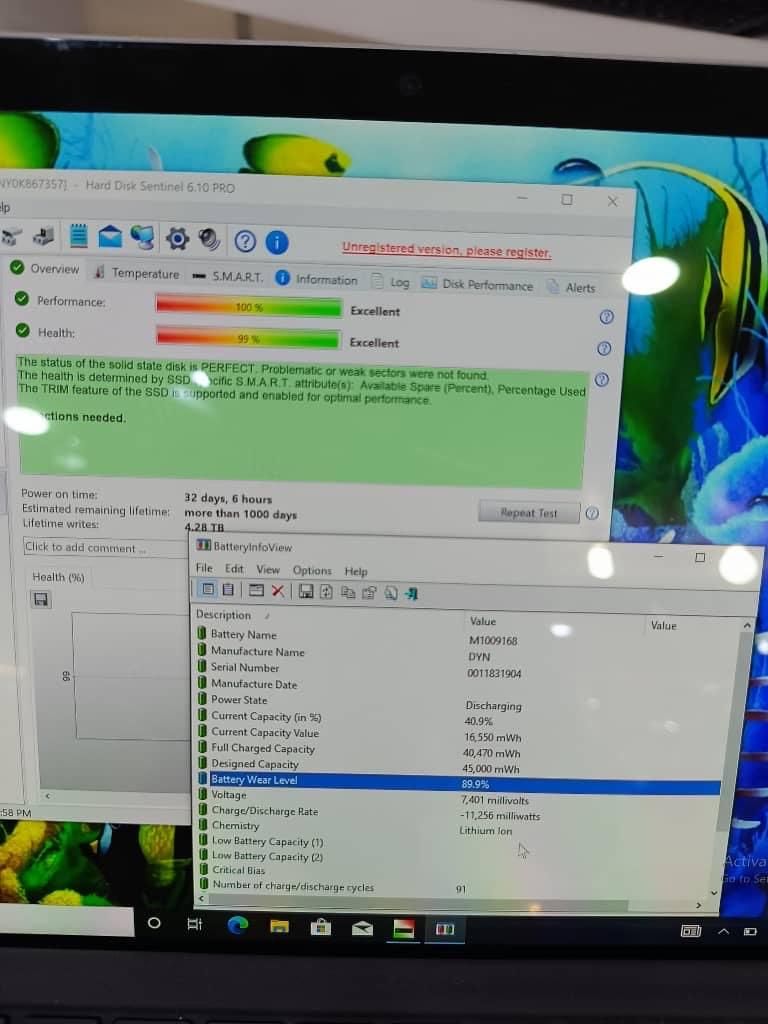Click BatteryInfoView exit toolbar icon
The height and width of the screenshot is (1024, 768).
(x=411, y=594)
